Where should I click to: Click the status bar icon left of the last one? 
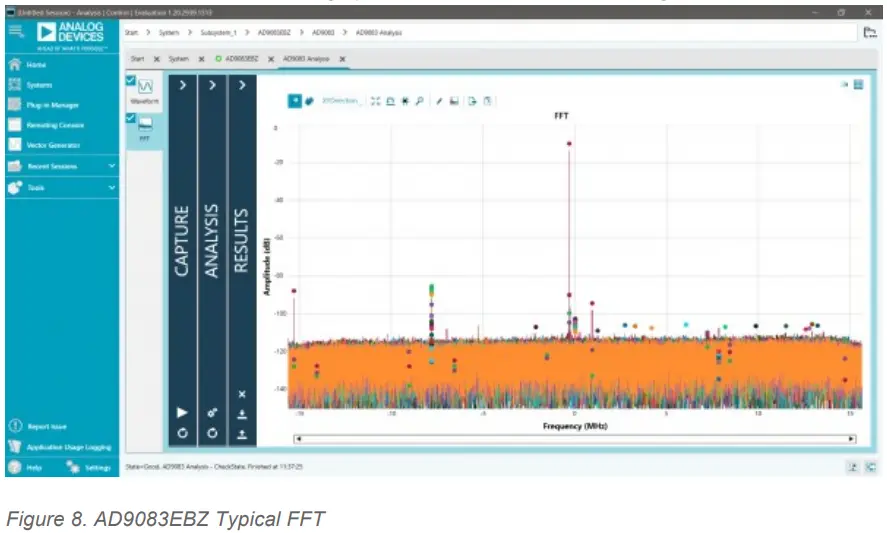[852, 467]
